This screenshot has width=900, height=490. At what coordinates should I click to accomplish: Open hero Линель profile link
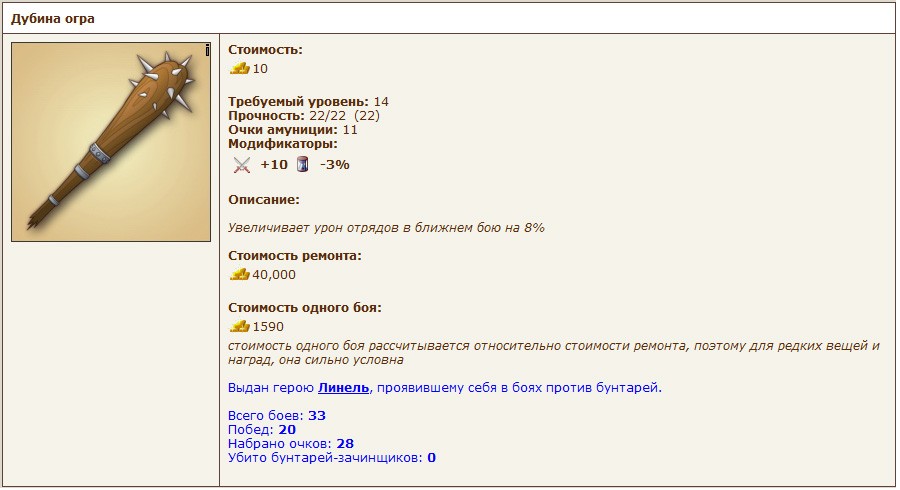pyautogui.click(x=343, y=388)
